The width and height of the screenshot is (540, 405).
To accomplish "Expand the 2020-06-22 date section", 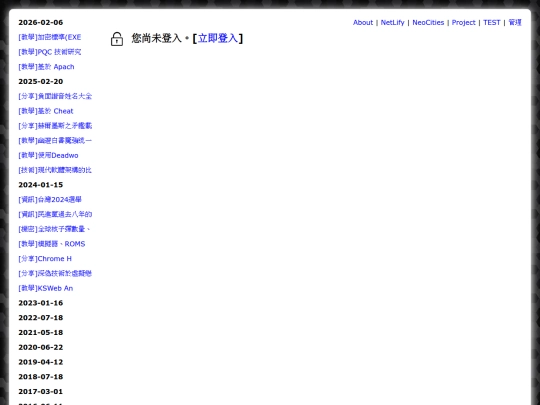I will point(41,347).
